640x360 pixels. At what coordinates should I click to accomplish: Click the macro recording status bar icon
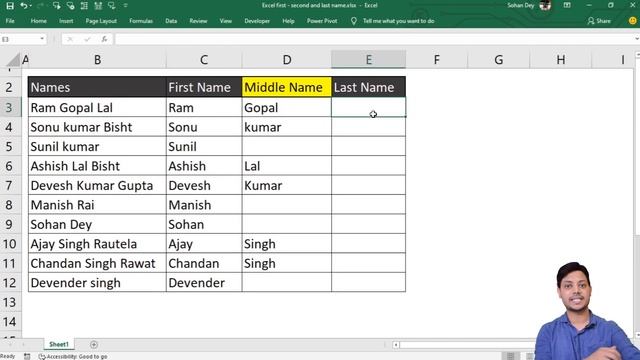point(27,356)
